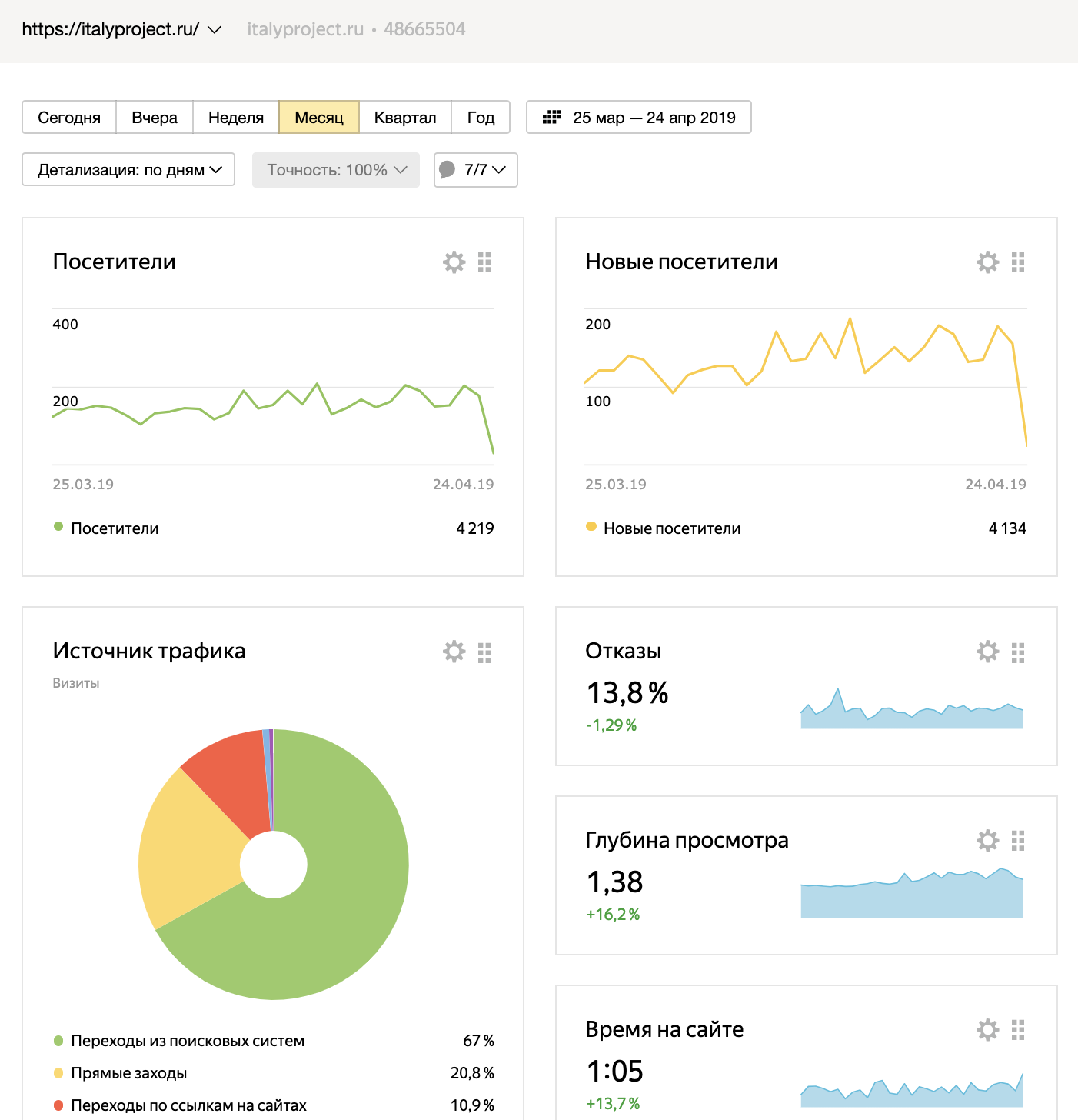Open settings gear on Новые посетители widget
The height and width of the screenshot is (1120, 1078).
[987, 262]
